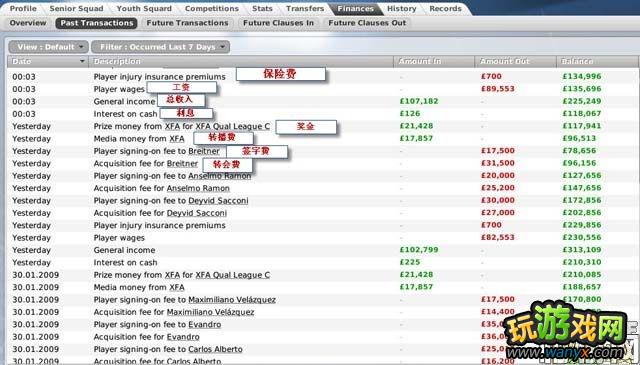Click the Maximiliano Velázquez signing-on fee link

point(232,300)
